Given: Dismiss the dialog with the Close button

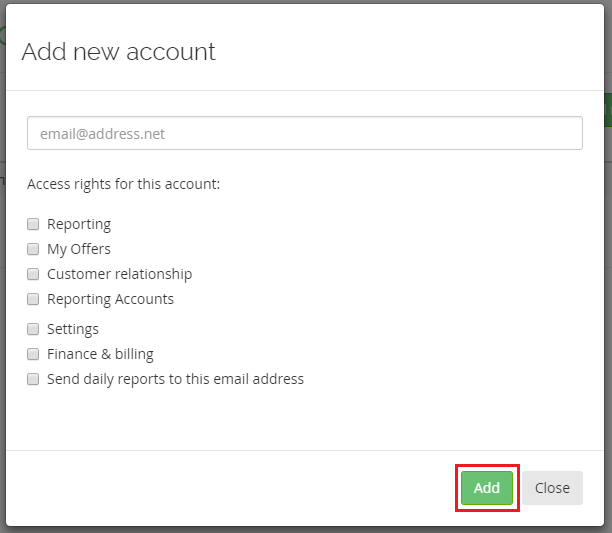Looking at the screenshot, I should [552, 488].
